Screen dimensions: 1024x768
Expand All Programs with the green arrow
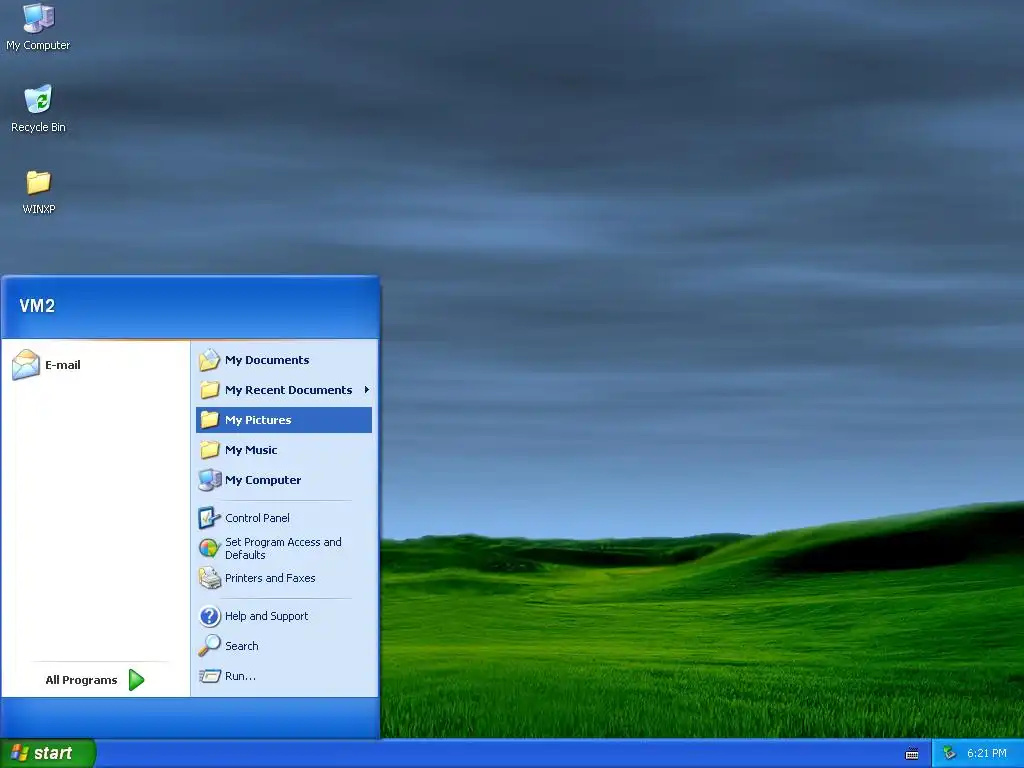point(136,680)
